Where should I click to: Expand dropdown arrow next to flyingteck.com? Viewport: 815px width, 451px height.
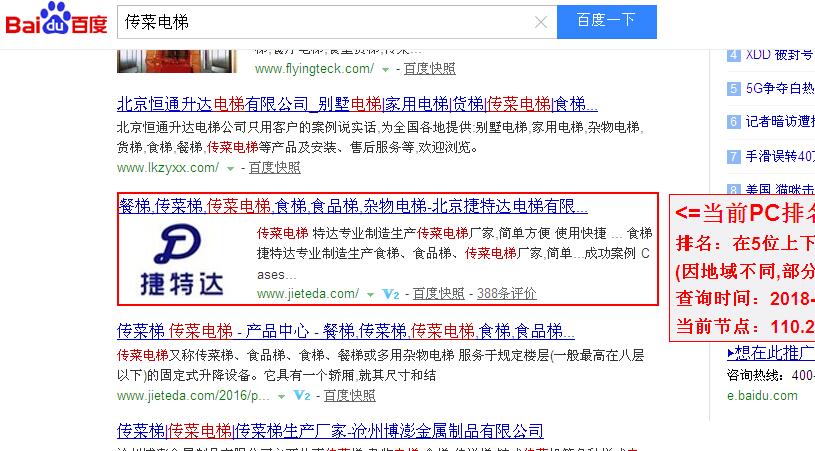(x=386, y=69)
